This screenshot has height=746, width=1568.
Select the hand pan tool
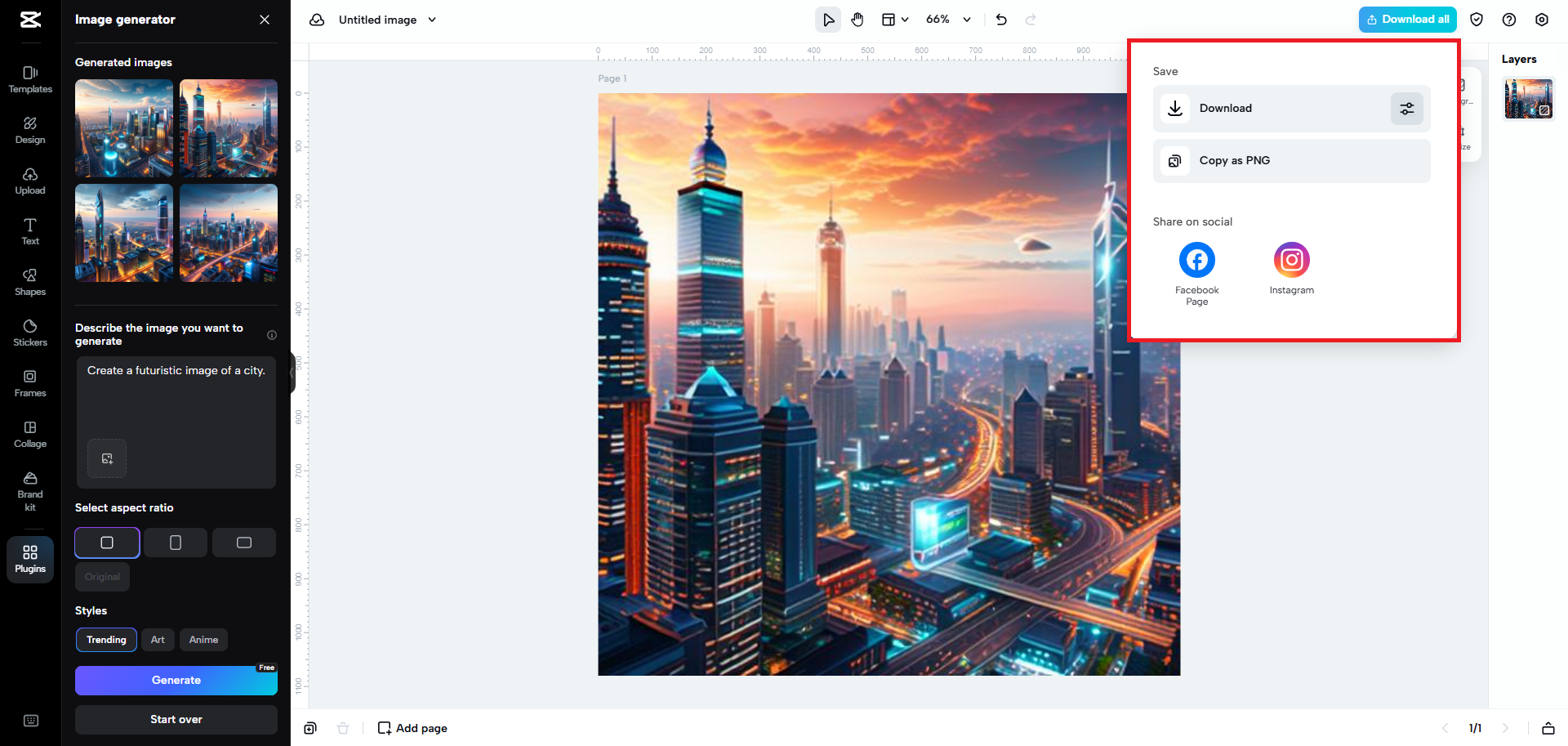857,20
